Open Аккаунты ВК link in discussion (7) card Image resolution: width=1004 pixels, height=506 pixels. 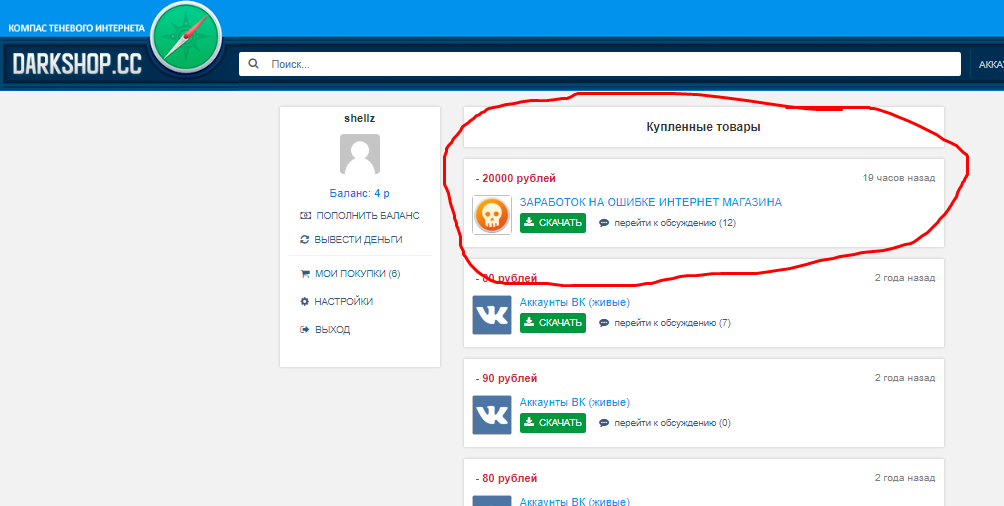[574, 302]
